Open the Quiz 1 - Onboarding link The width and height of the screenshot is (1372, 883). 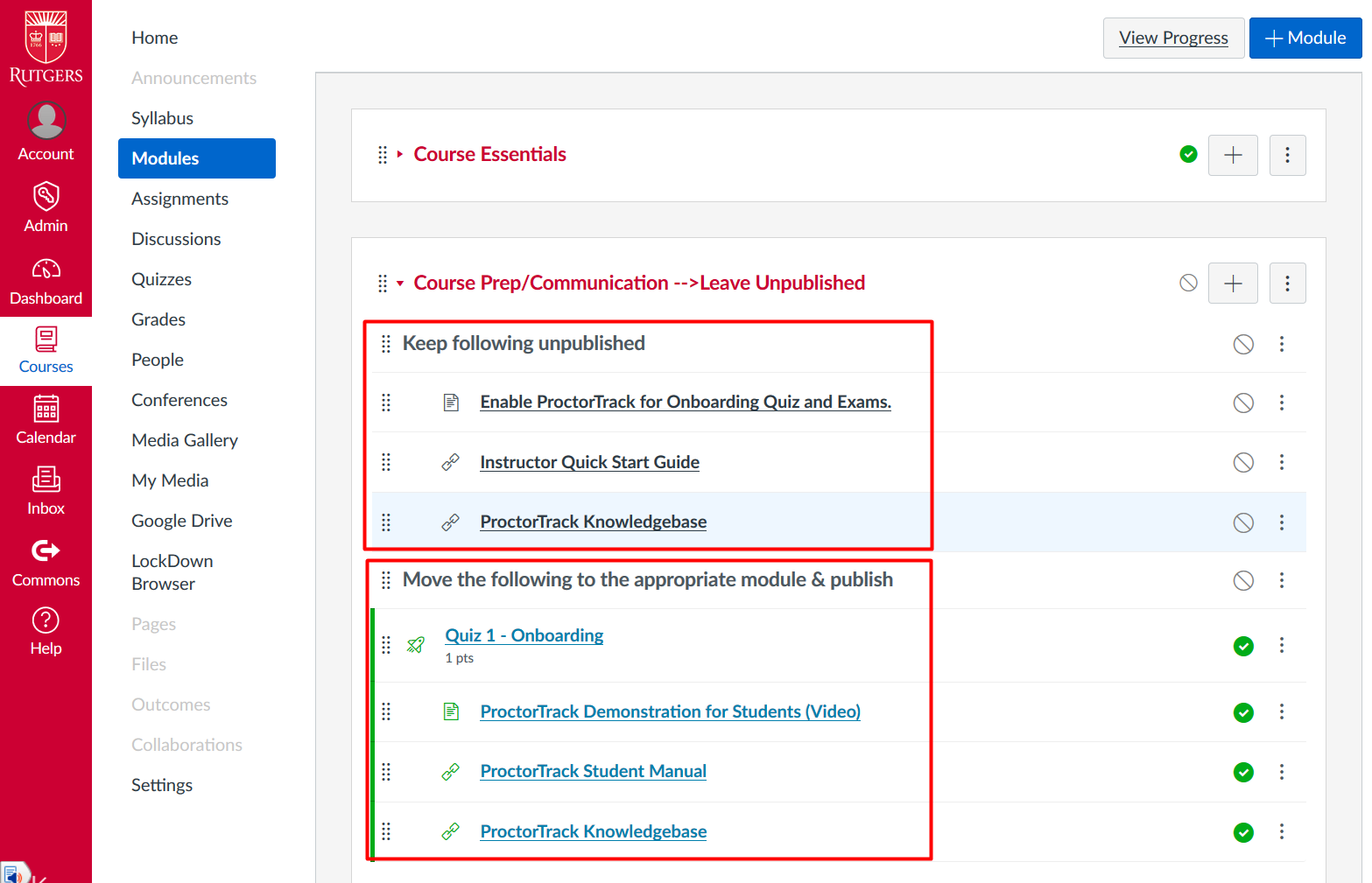[x=524, y=635]
